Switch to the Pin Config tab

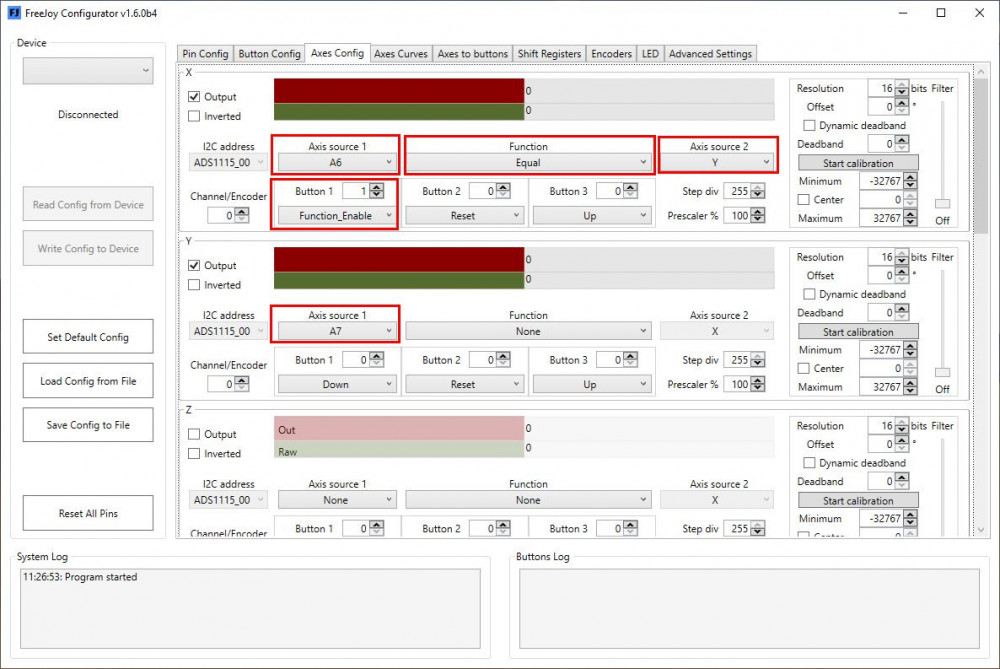tap(205, 54)
